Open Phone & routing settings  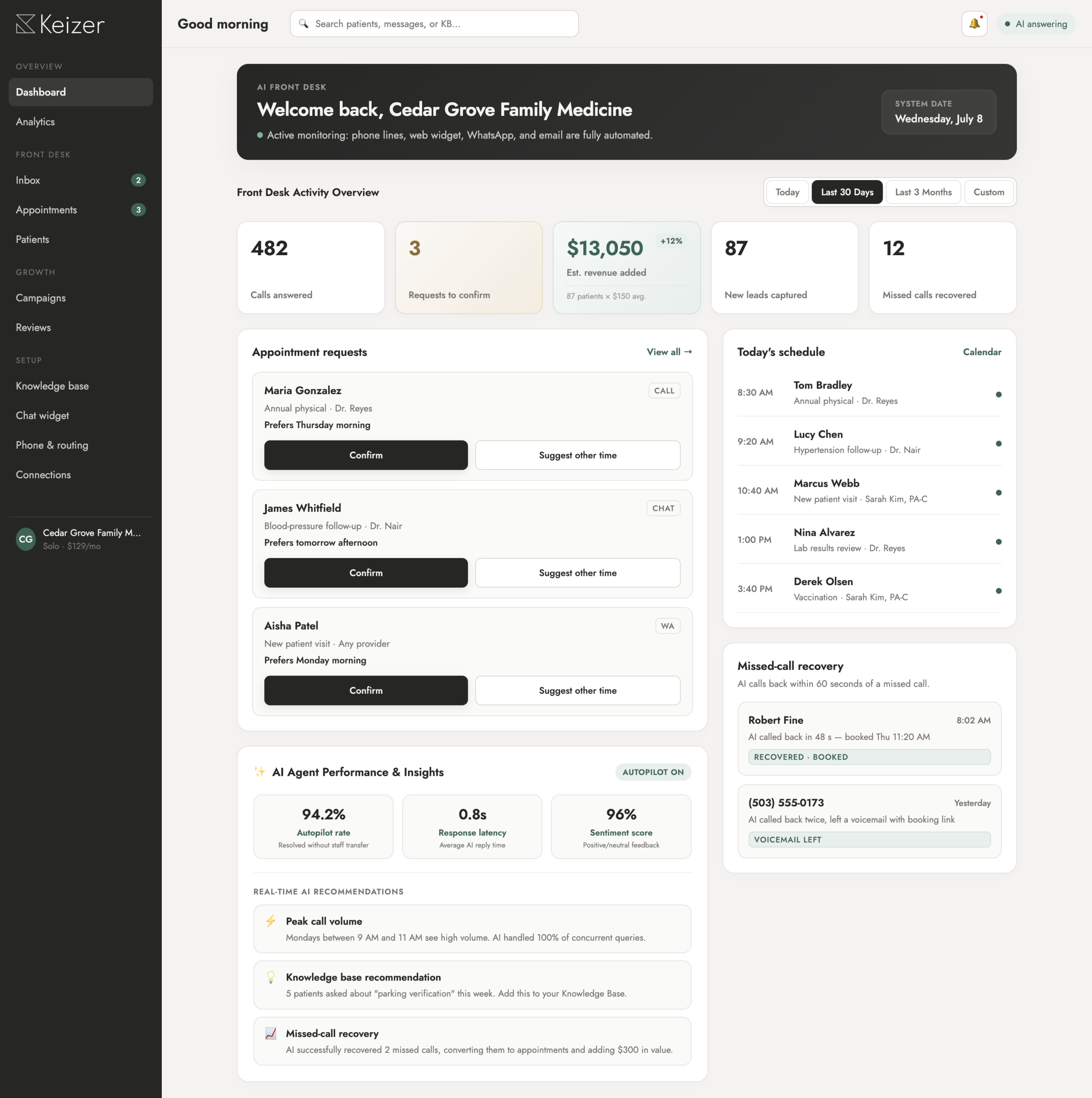[x=81, y=445]
